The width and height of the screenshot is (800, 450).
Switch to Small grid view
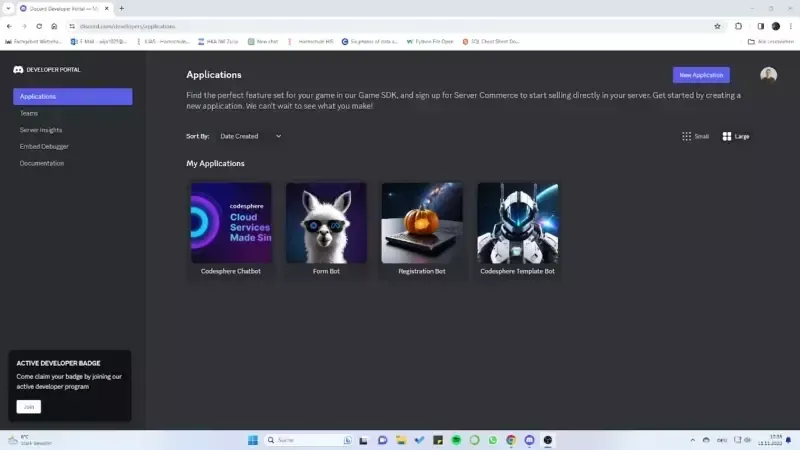coord(695,136)
